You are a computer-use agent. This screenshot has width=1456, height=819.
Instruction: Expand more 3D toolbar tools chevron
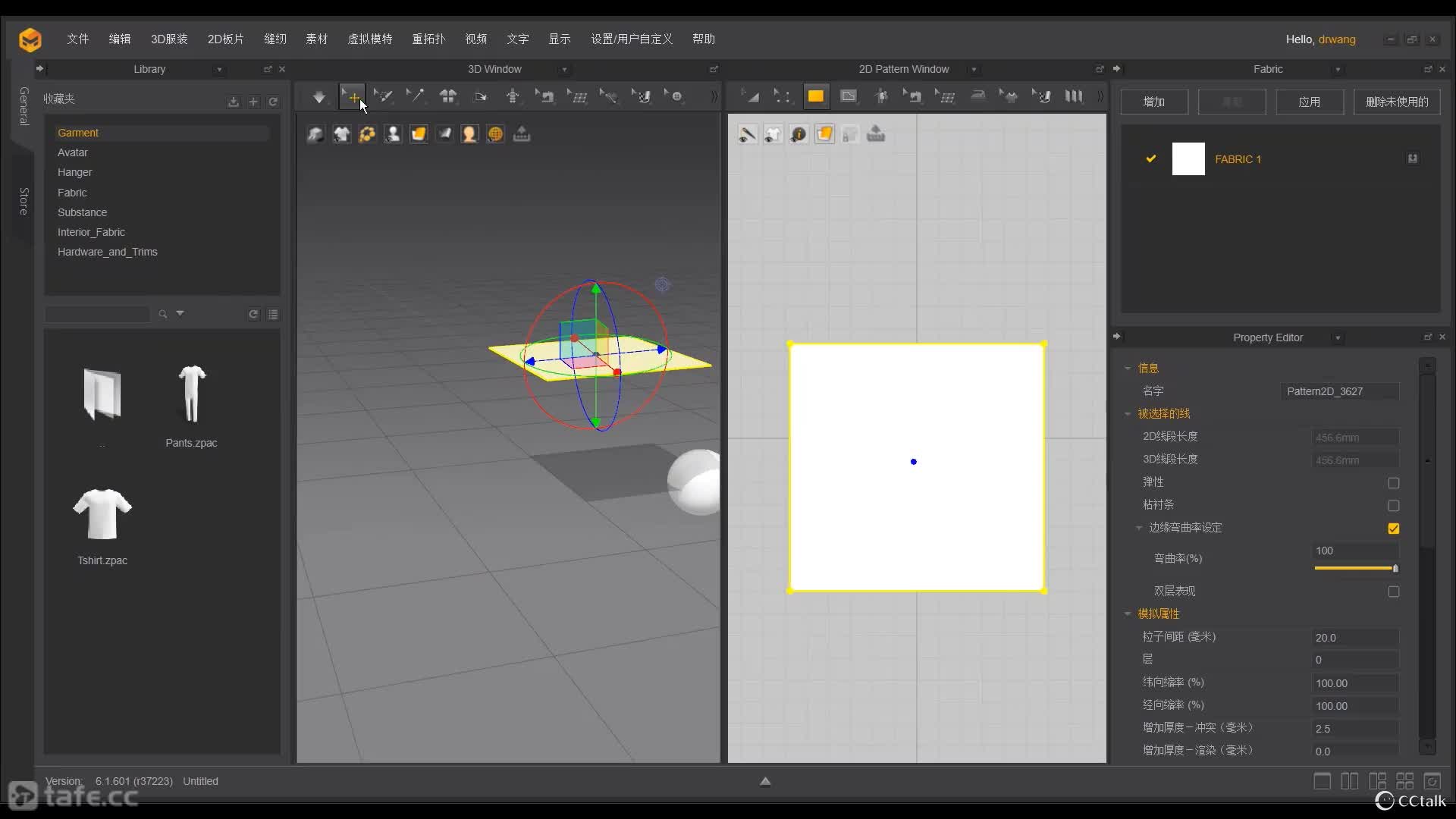coord(713,96)
